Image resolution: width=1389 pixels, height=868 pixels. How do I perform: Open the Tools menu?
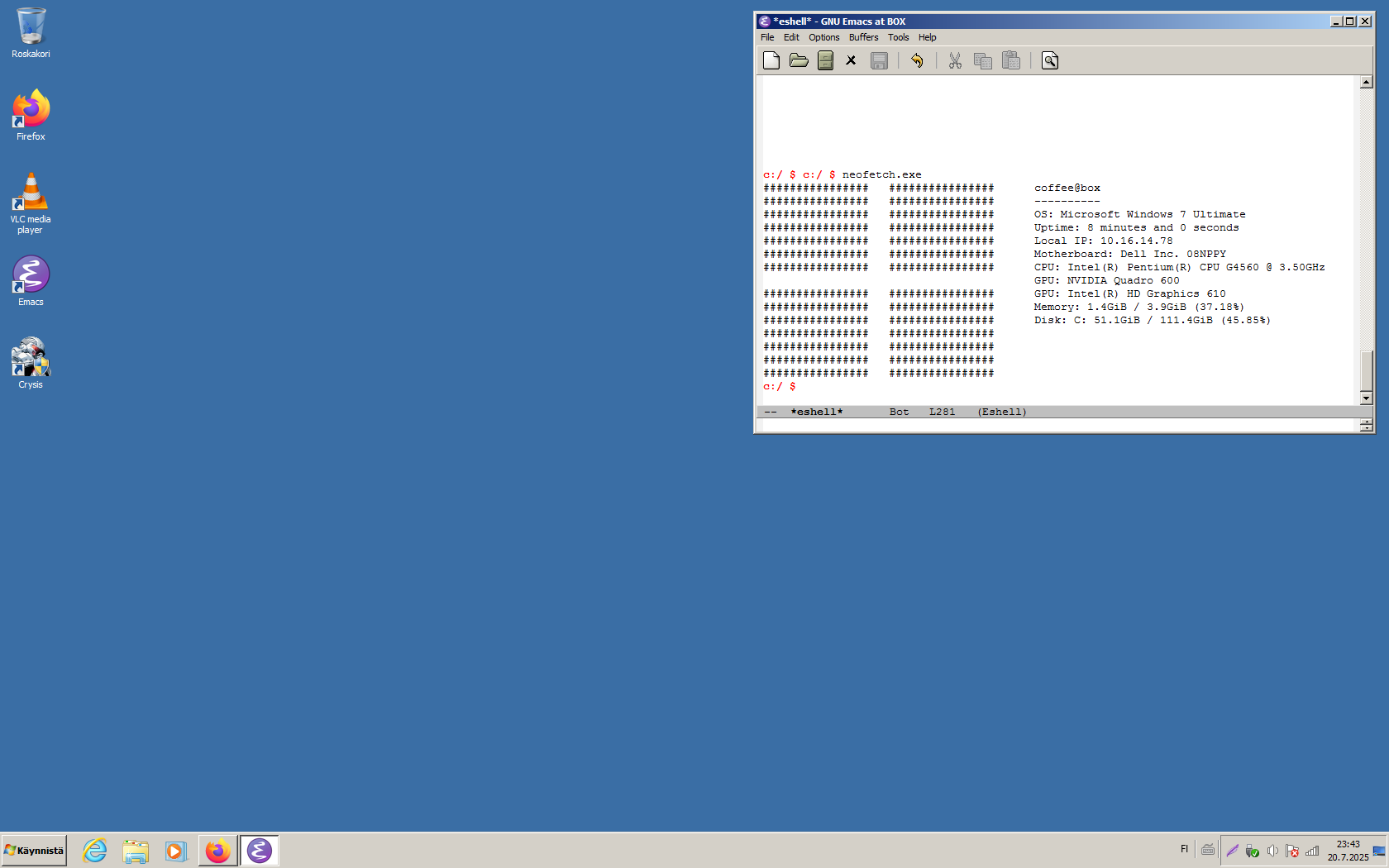pyautogui.click(x=898, y=37)
